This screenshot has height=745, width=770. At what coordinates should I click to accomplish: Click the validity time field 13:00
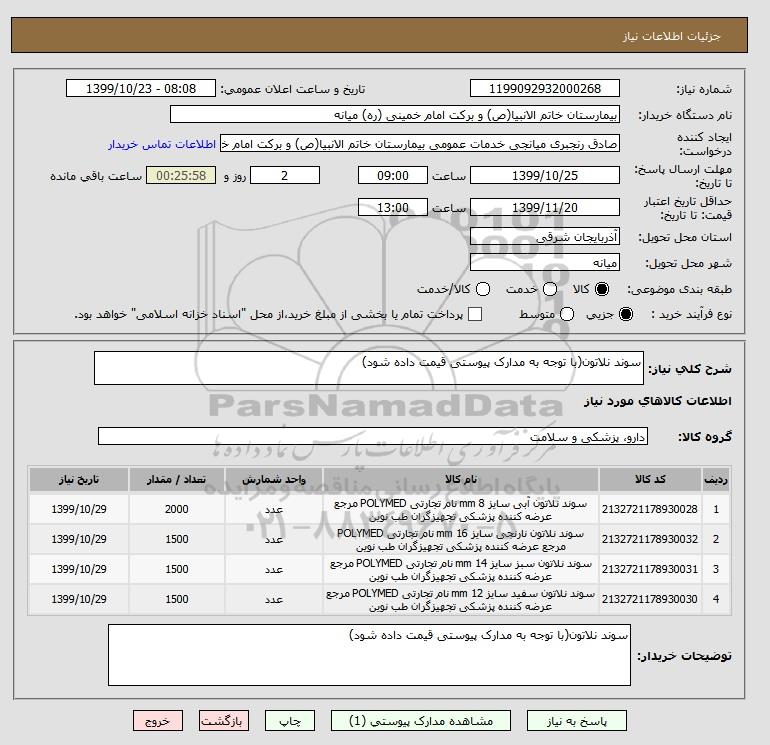point(393,207)
